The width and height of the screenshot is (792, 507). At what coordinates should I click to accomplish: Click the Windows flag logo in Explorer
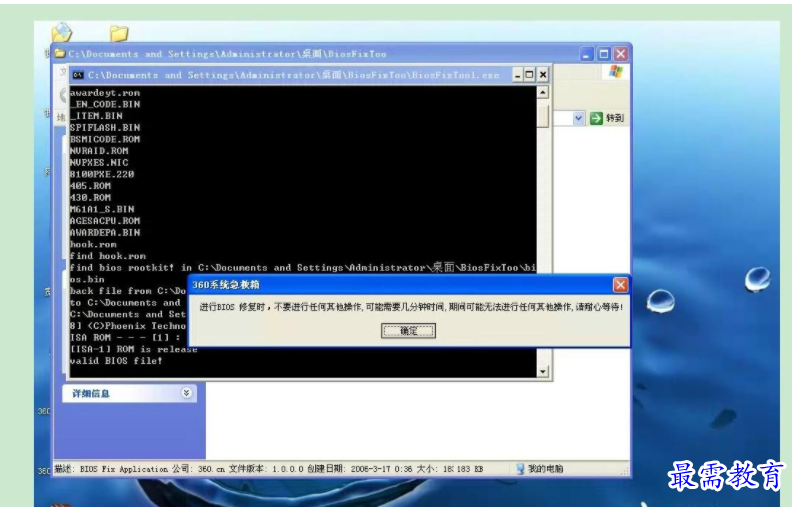[616, 72]
